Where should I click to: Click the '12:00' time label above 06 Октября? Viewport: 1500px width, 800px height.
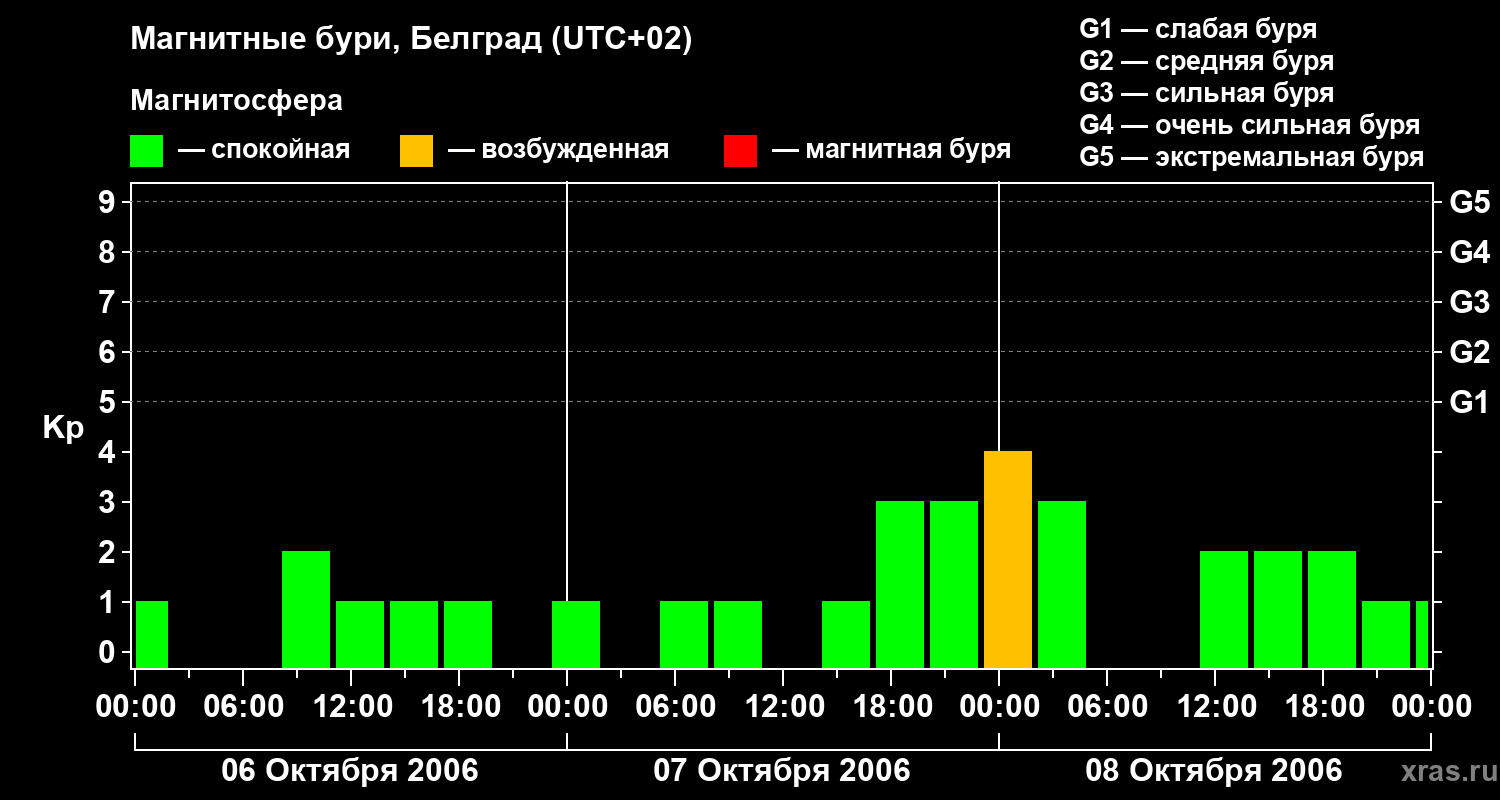pyautogui.click(x=351, y=707)
